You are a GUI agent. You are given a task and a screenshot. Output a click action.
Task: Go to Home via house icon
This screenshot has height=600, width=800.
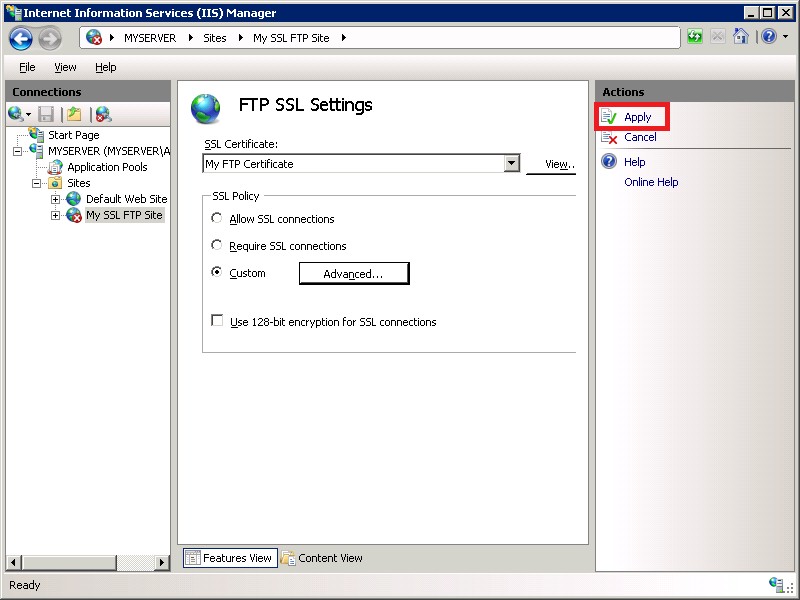[740, 36]
